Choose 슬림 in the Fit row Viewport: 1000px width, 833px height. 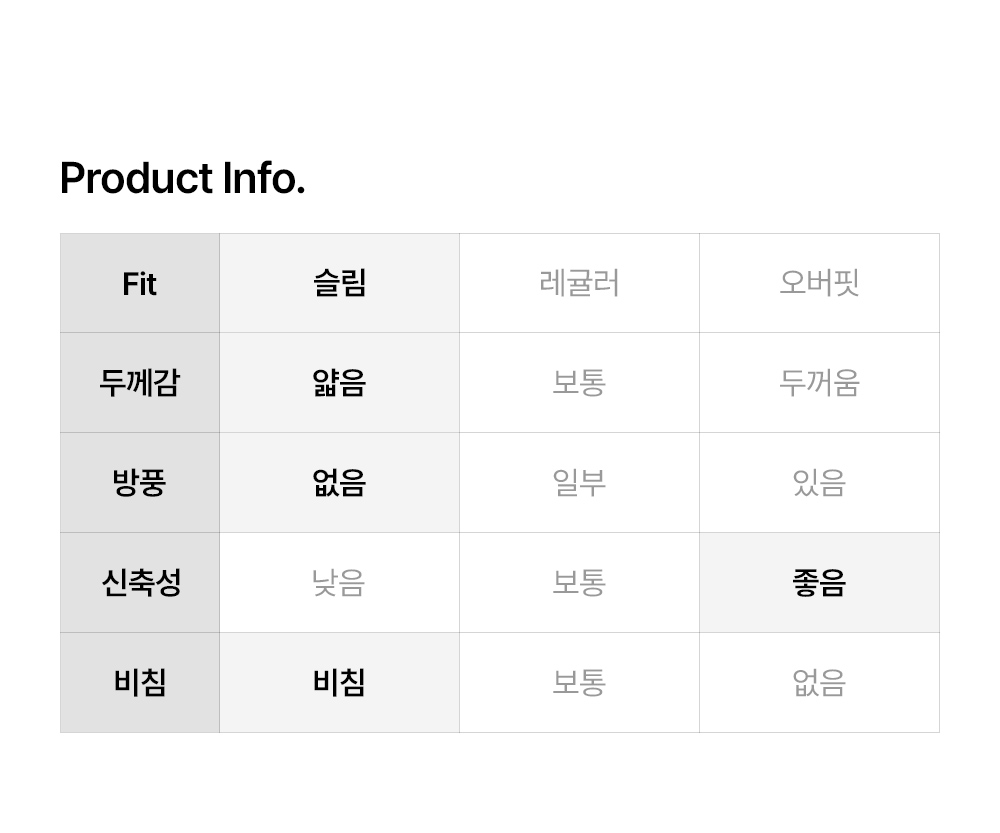pos(339,284)
